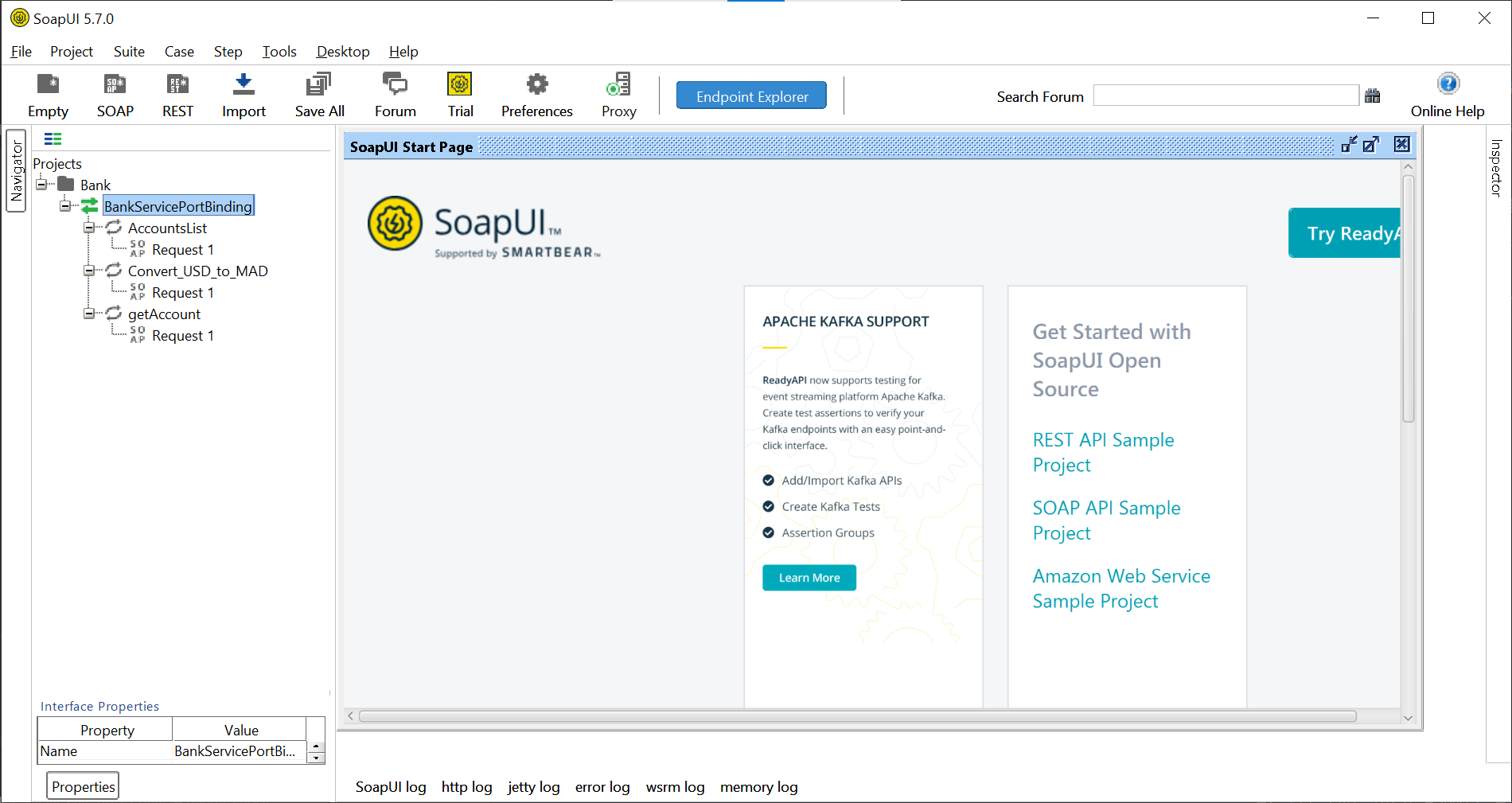
Task: Select the BankServicePortBinding tree item
Action: coord(178,206)
